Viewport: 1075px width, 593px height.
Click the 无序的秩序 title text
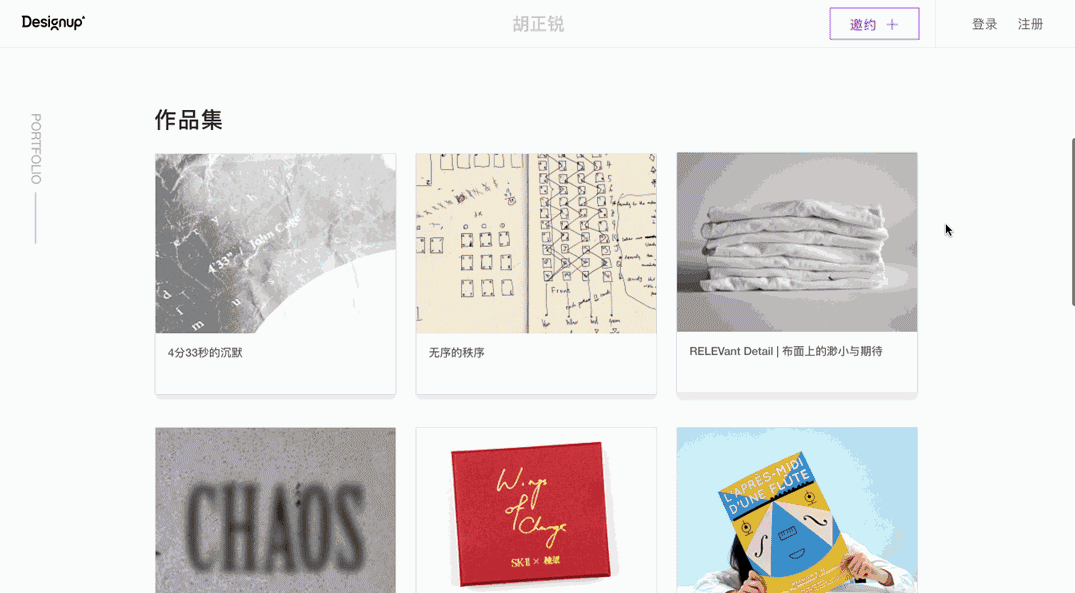pos(457,352)
